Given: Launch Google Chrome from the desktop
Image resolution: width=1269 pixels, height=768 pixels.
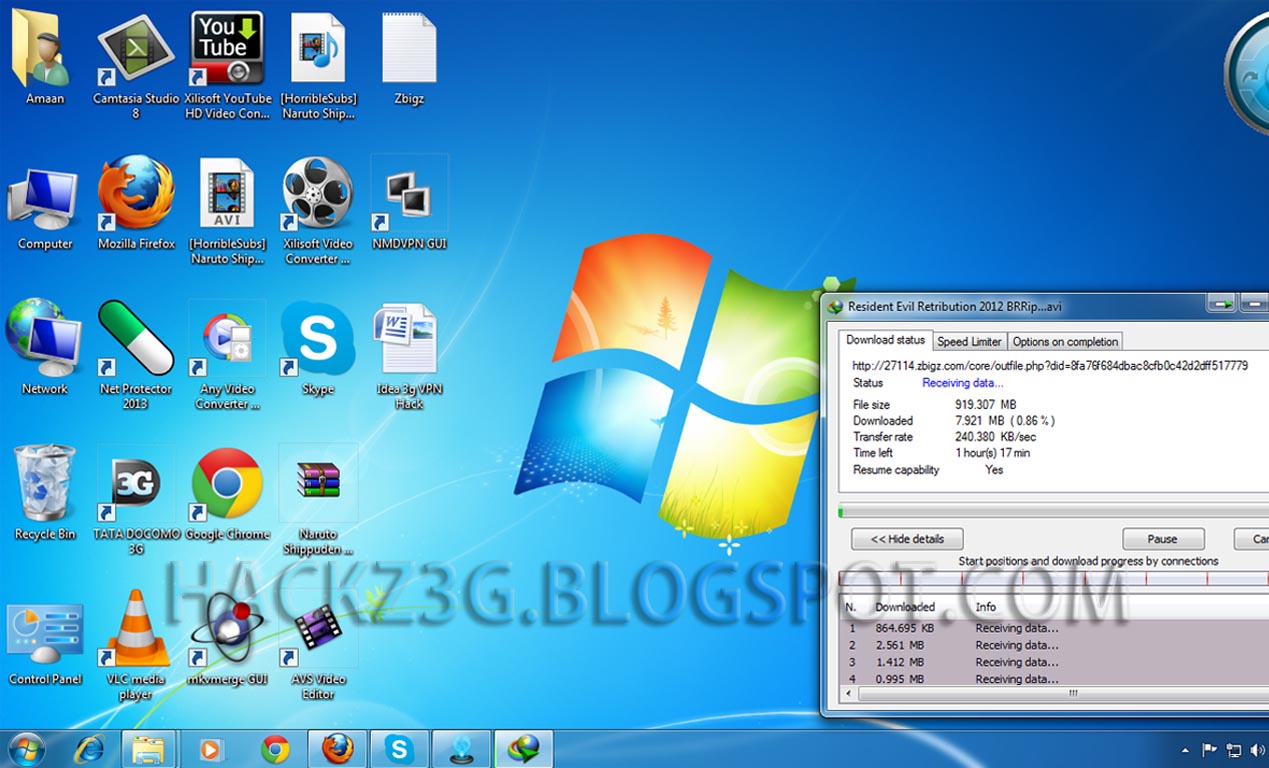Looking at the screenshot, I should pos(227,493).
